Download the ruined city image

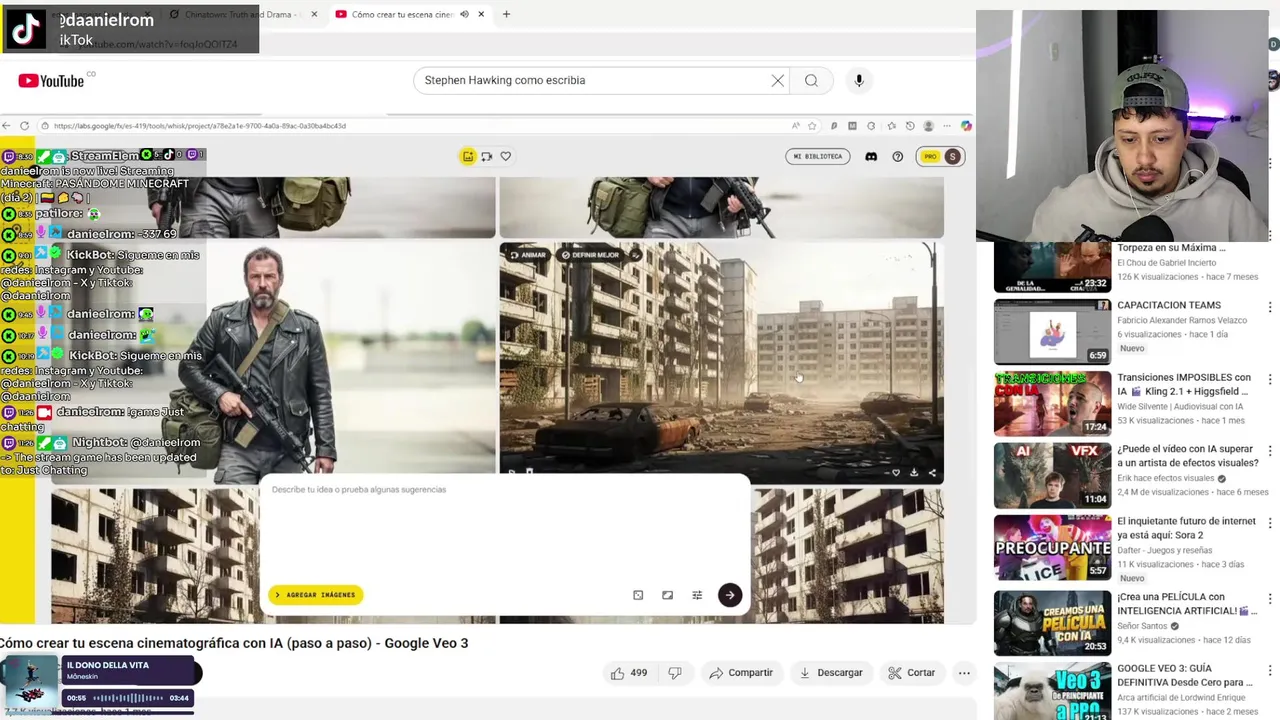coord(914,473)
